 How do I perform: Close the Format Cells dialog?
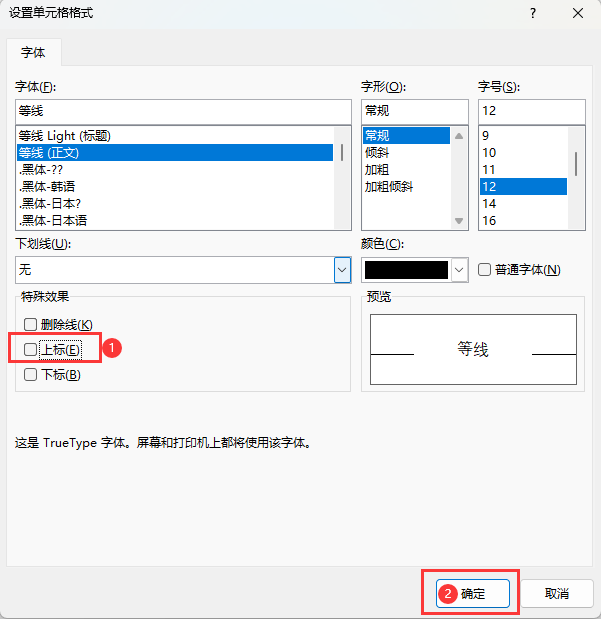click(x=578, y=13)
